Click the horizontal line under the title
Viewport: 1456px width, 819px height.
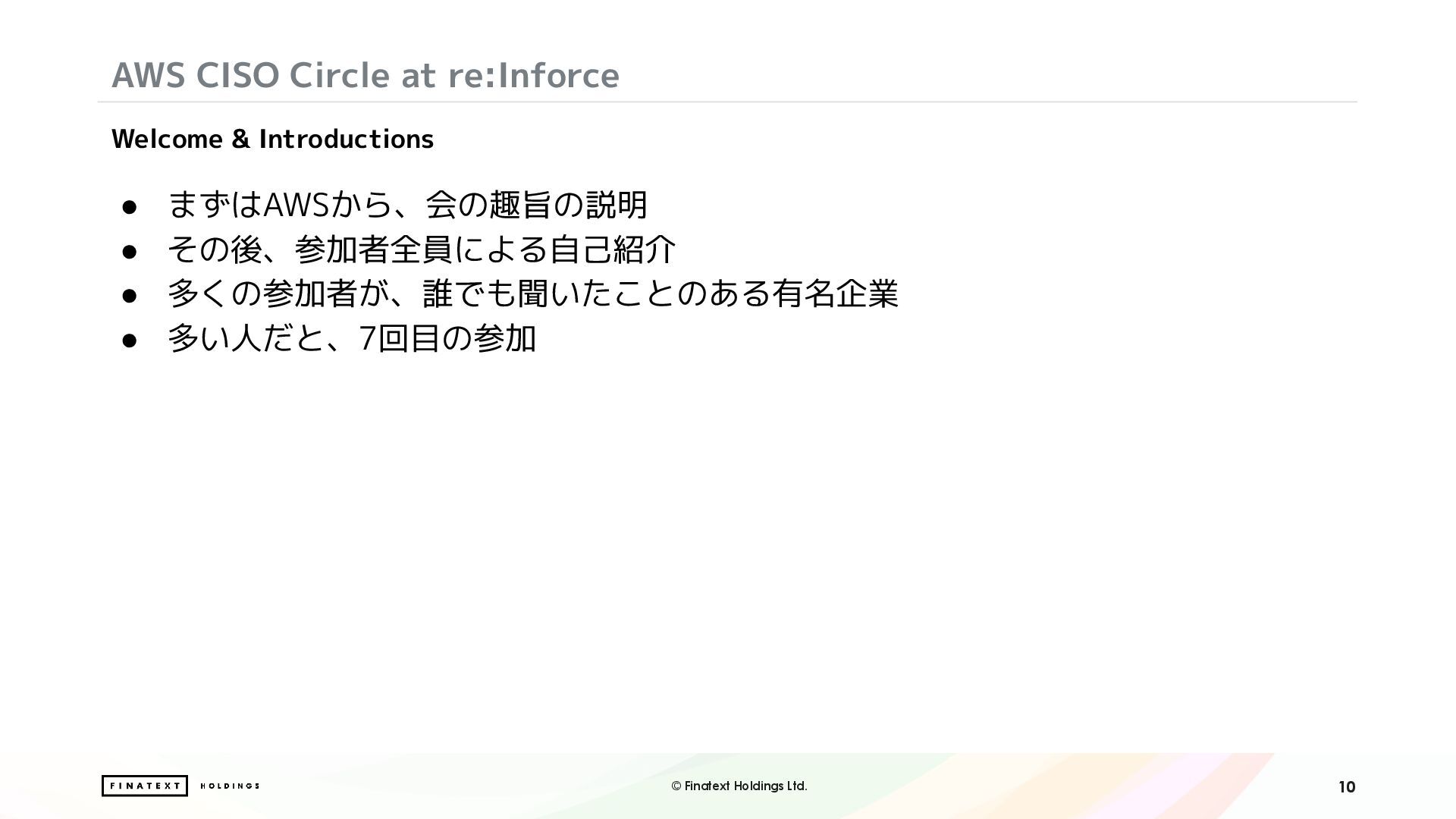click(726, 102)
